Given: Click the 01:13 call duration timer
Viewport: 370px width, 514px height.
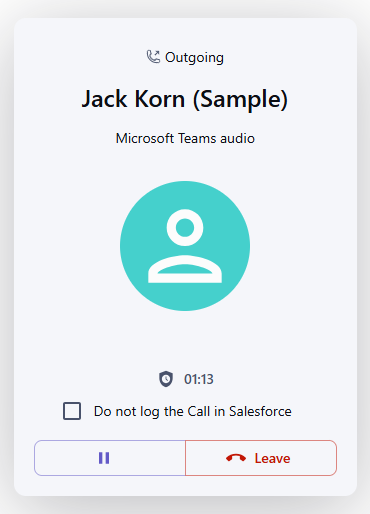Looking at the screenshot, I should click(199, 379).
